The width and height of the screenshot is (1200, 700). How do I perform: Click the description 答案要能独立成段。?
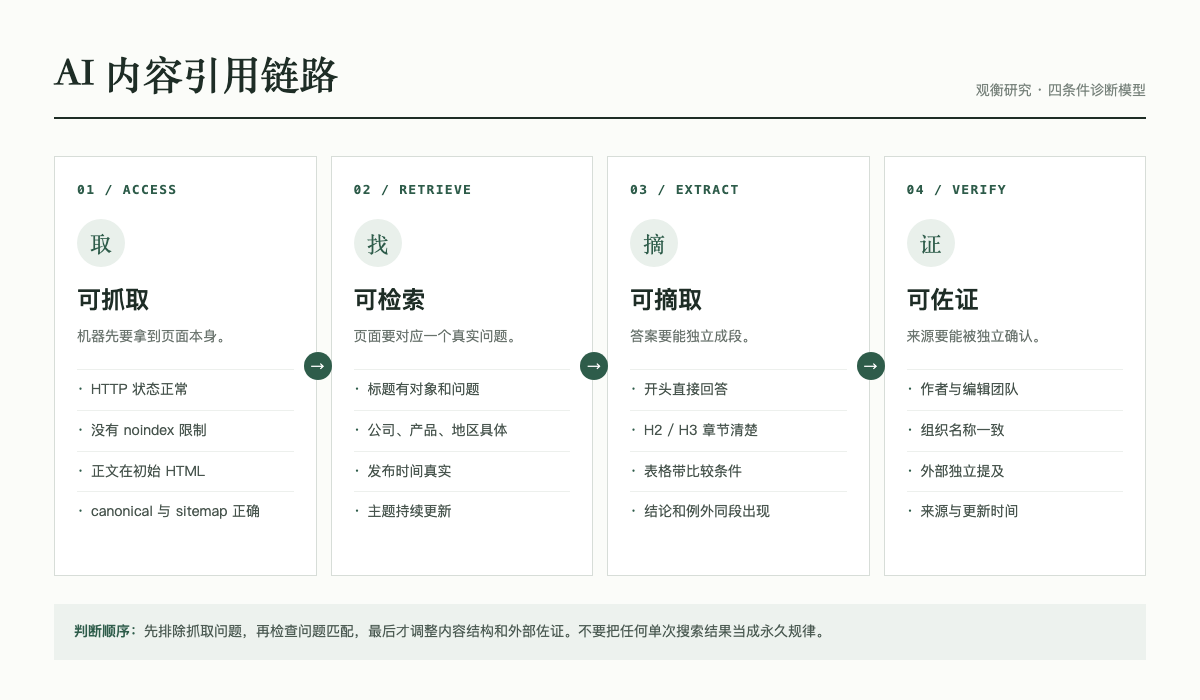point(693,337)
